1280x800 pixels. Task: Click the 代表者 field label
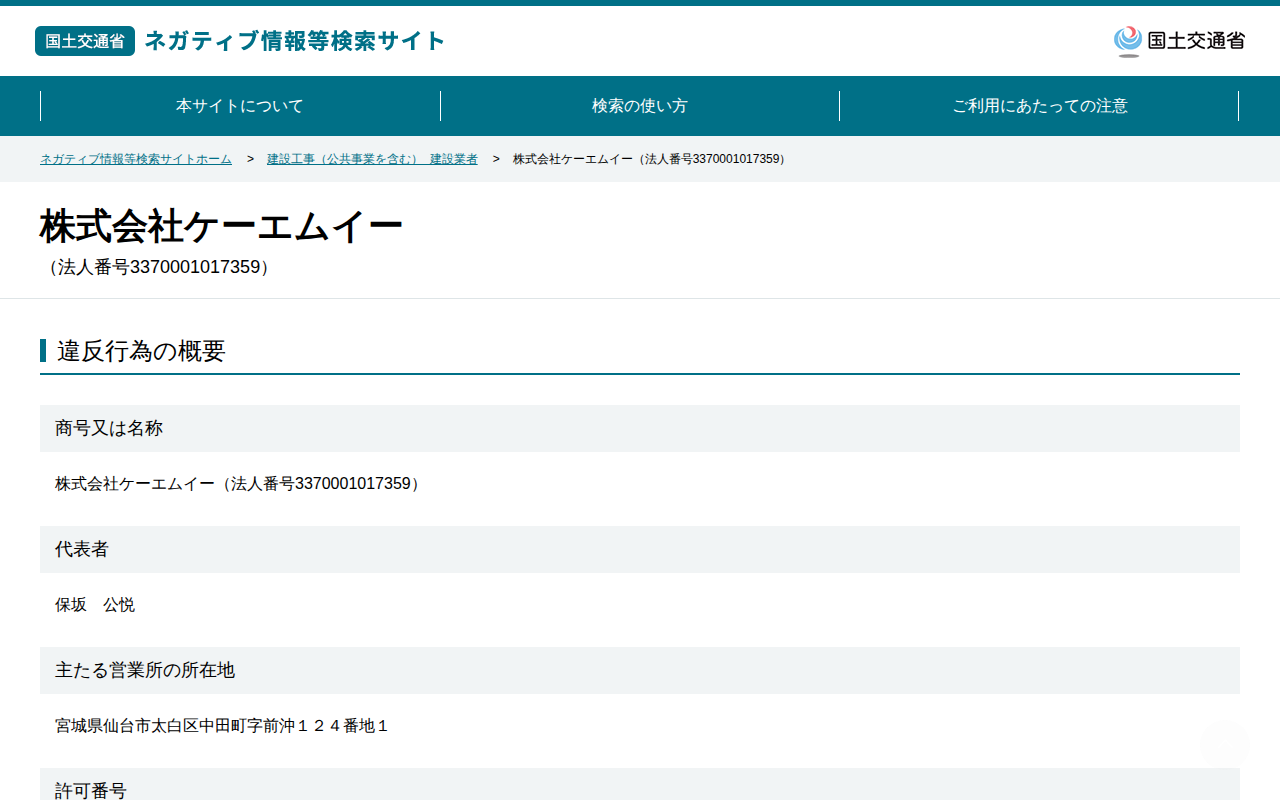click(82, 549)
